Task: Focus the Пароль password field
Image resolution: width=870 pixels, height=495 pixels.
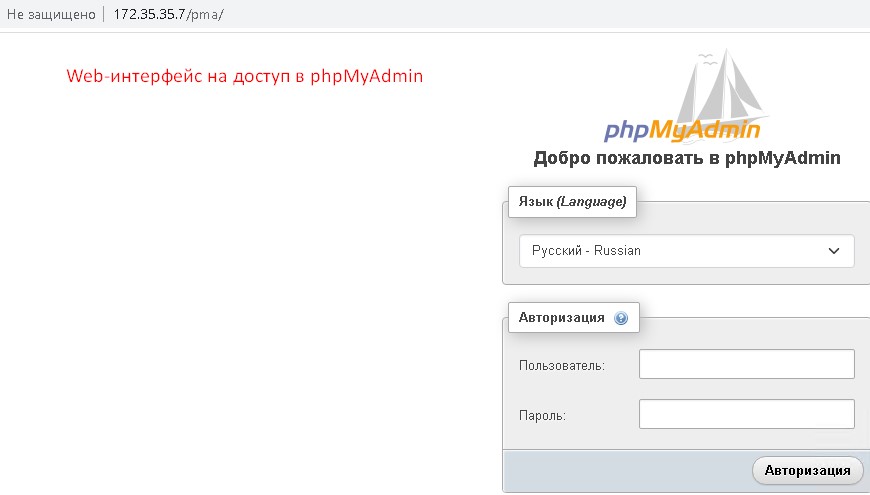Action: (746, 414)
